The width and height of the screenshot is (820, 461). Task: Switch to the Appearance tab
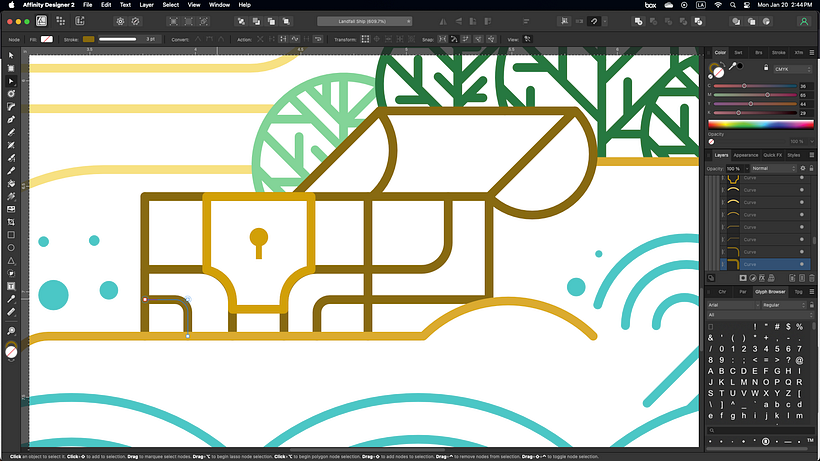(746, 155)
